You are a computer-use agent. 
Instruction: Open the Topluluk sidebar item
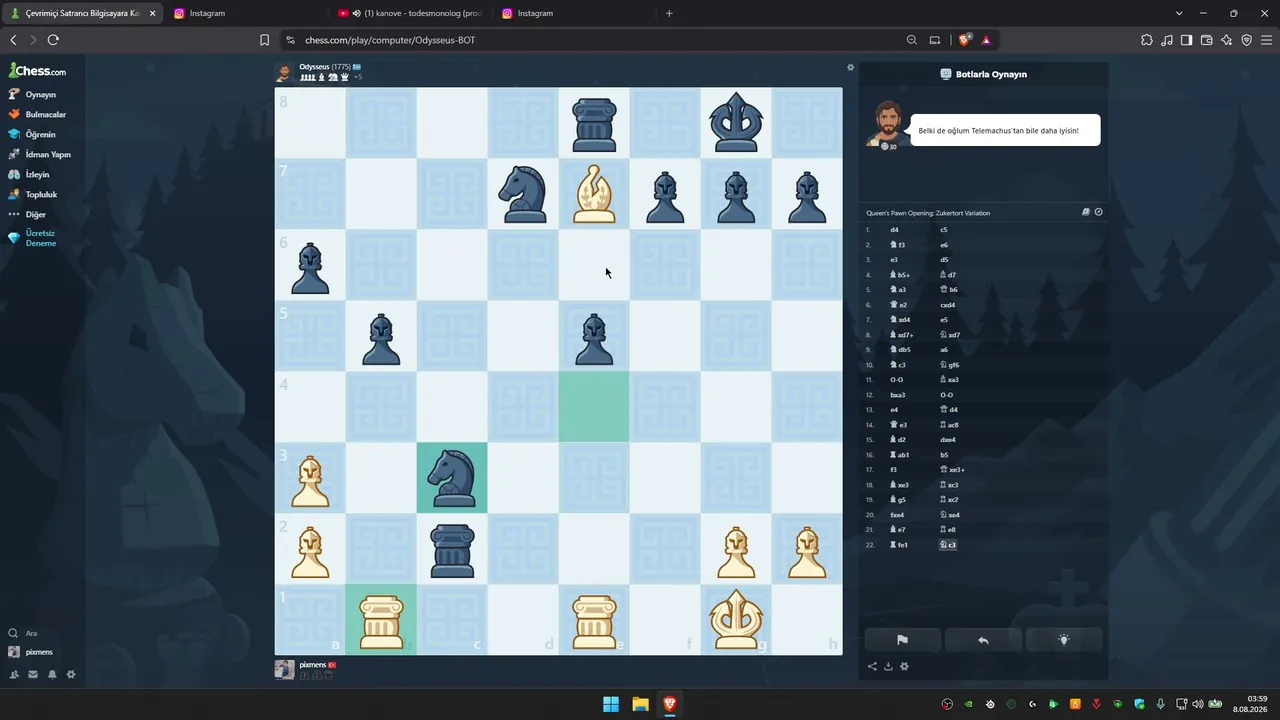pyautogui.click(x=33, y=194)
